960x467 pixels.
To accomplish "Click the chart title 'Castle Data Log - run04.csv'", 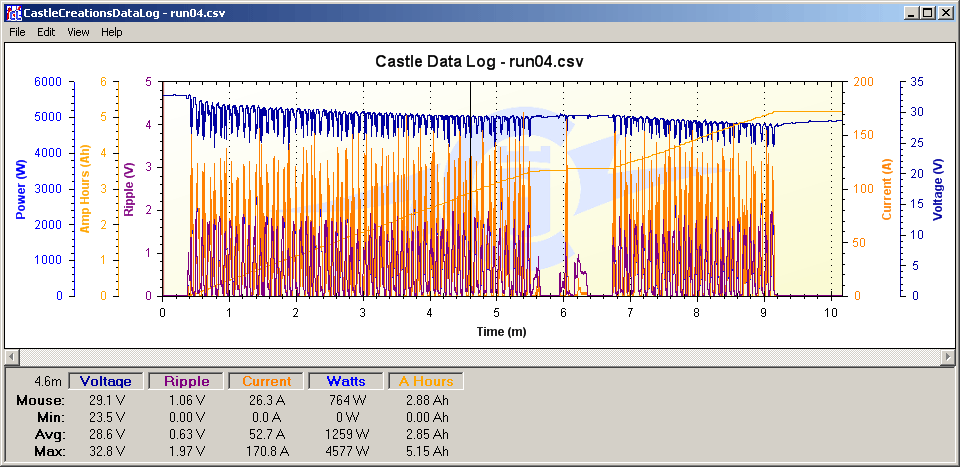I will coord(479,61).
